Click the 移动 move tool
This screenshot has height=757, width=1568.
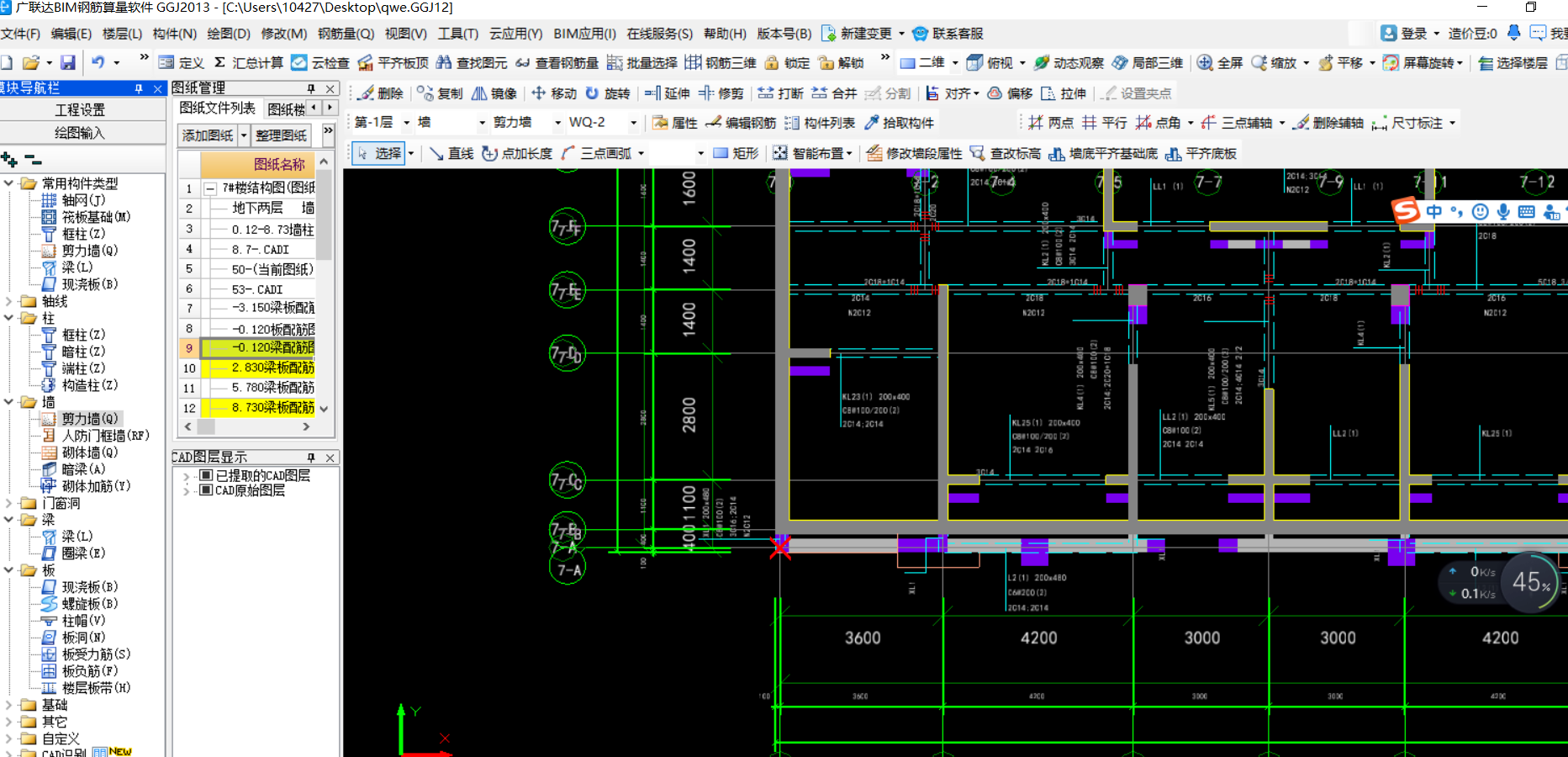[554, 93]
